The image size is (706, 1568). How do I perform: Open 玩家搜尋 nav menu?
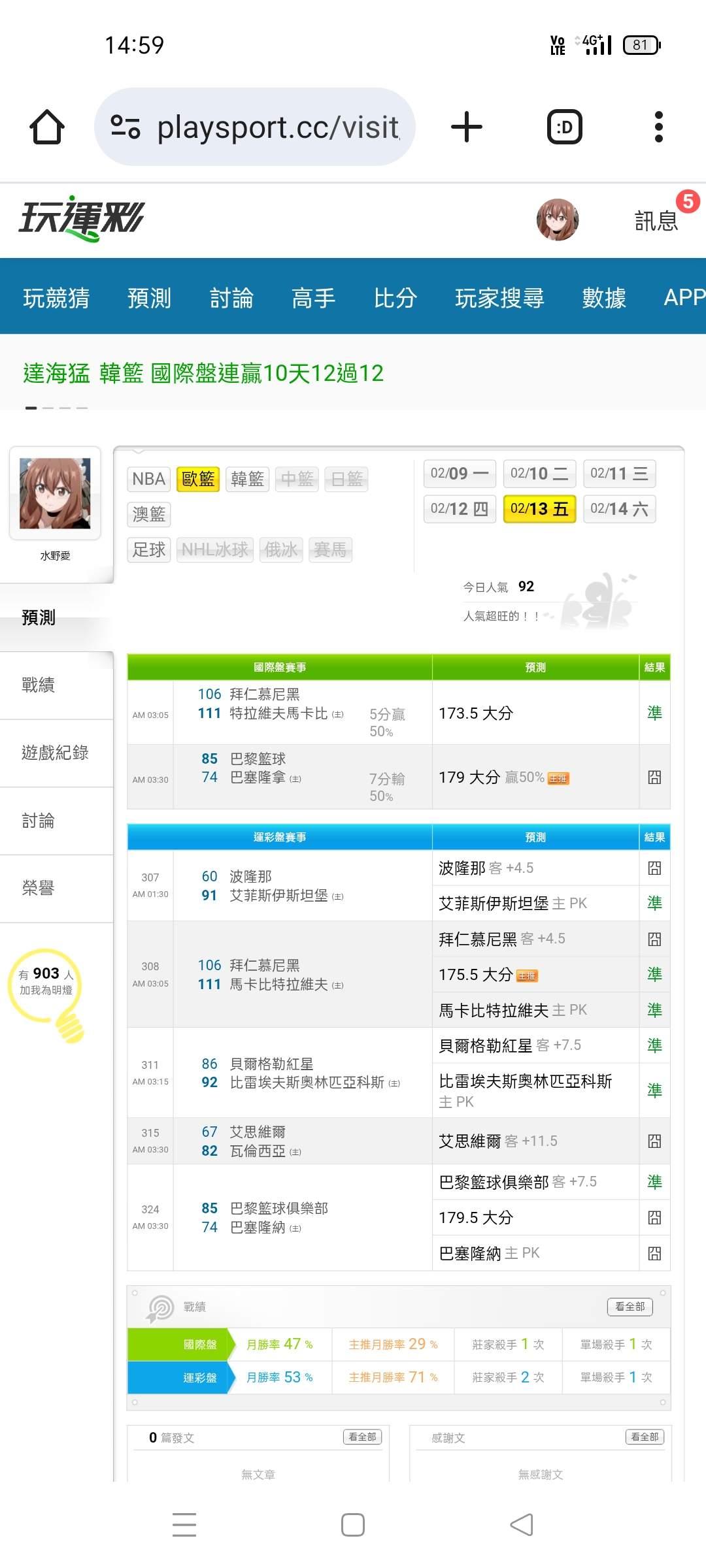[499, 297]
